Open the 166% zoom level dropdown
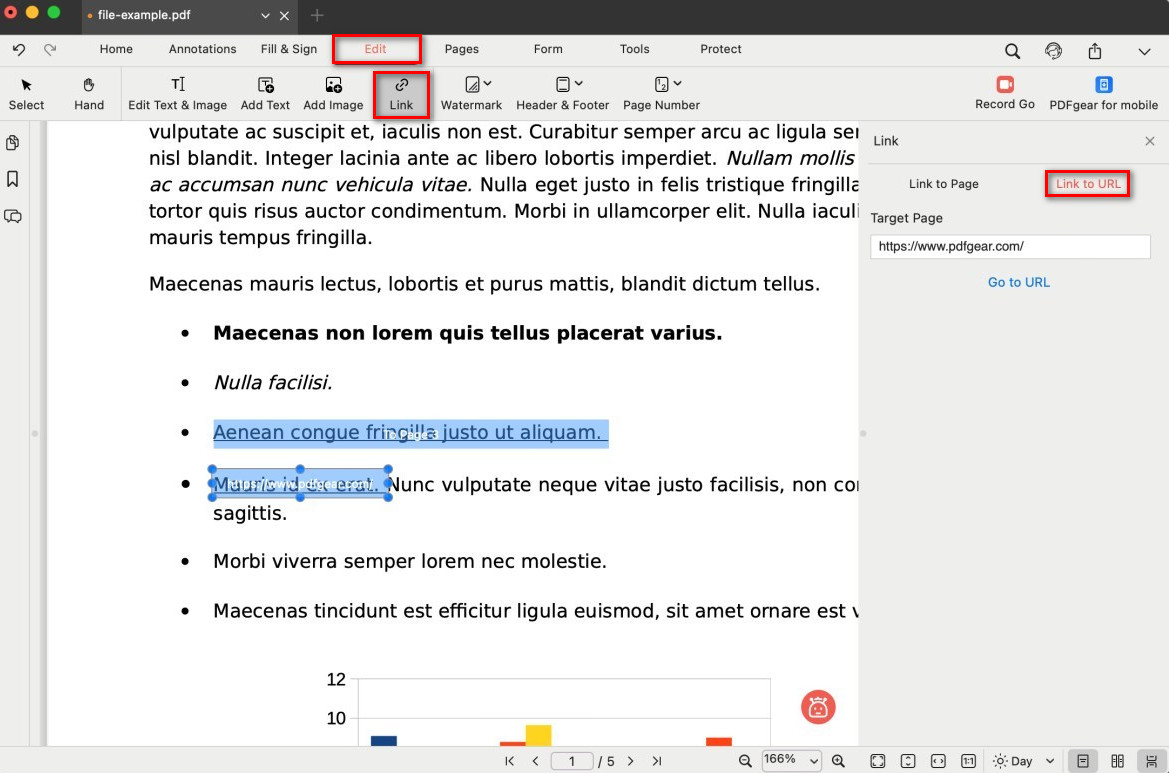The height and width of the screenshot is (773, 1169). pyautogui.click(x=791, y=760)
